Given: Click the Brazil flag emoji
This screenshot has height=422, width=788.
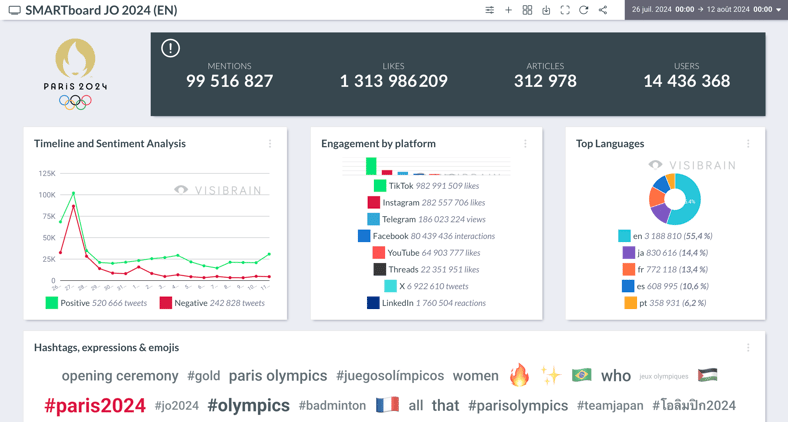Looking at the screenshot, I should point(581,375).
